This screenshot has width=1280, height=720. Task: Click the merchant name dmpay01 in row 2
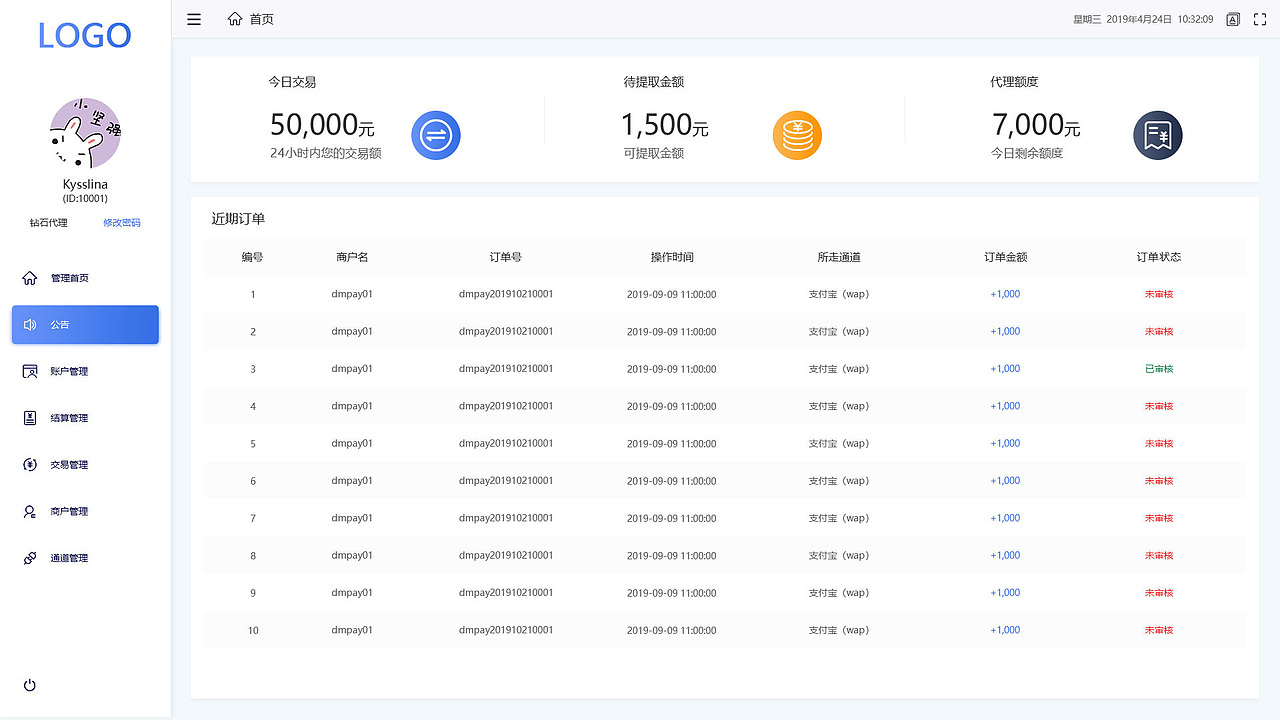pyautogui.click(x=352, y=331)
